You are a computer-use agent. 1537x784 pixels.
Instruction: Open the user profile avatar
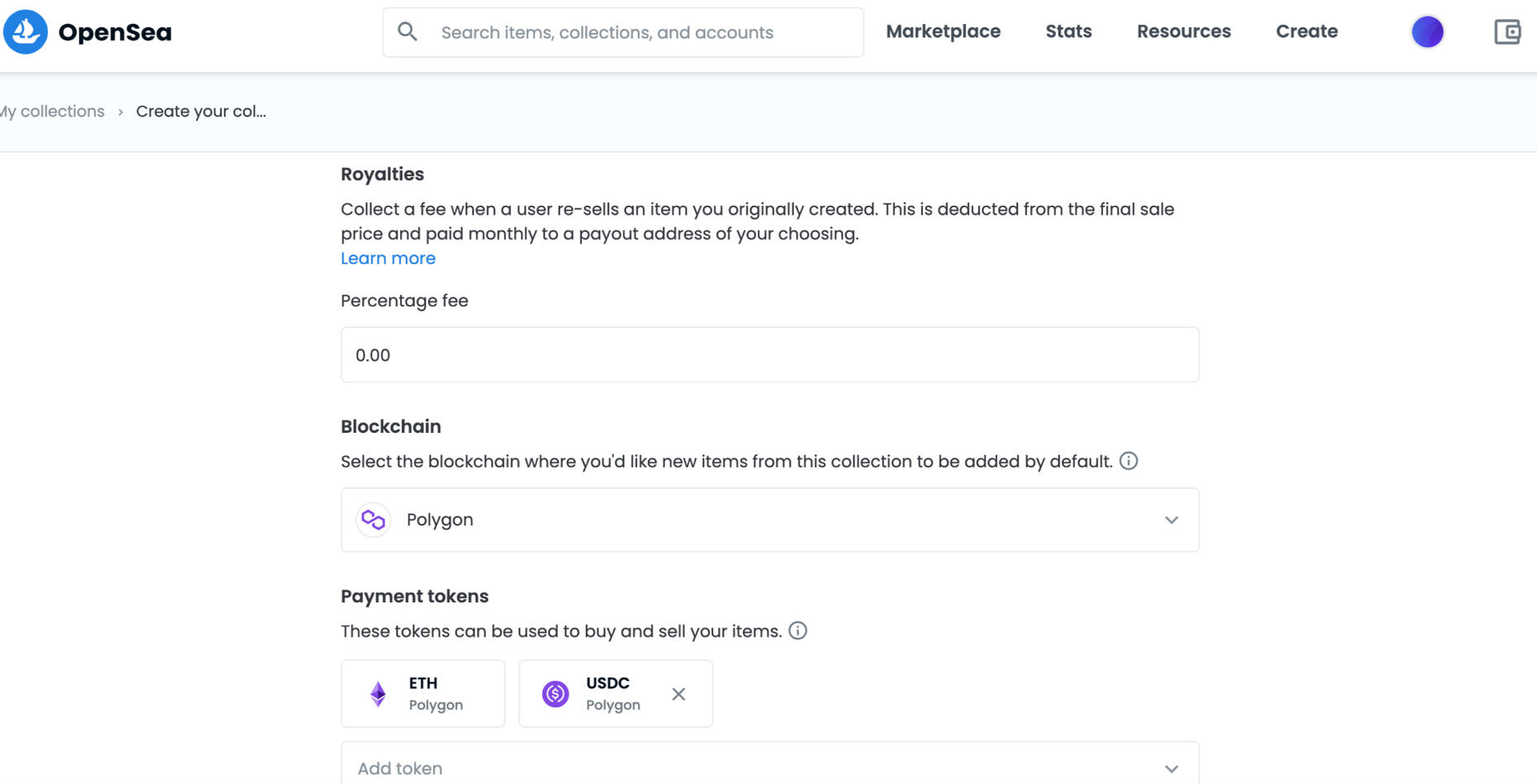click(x=1427, y=32)
